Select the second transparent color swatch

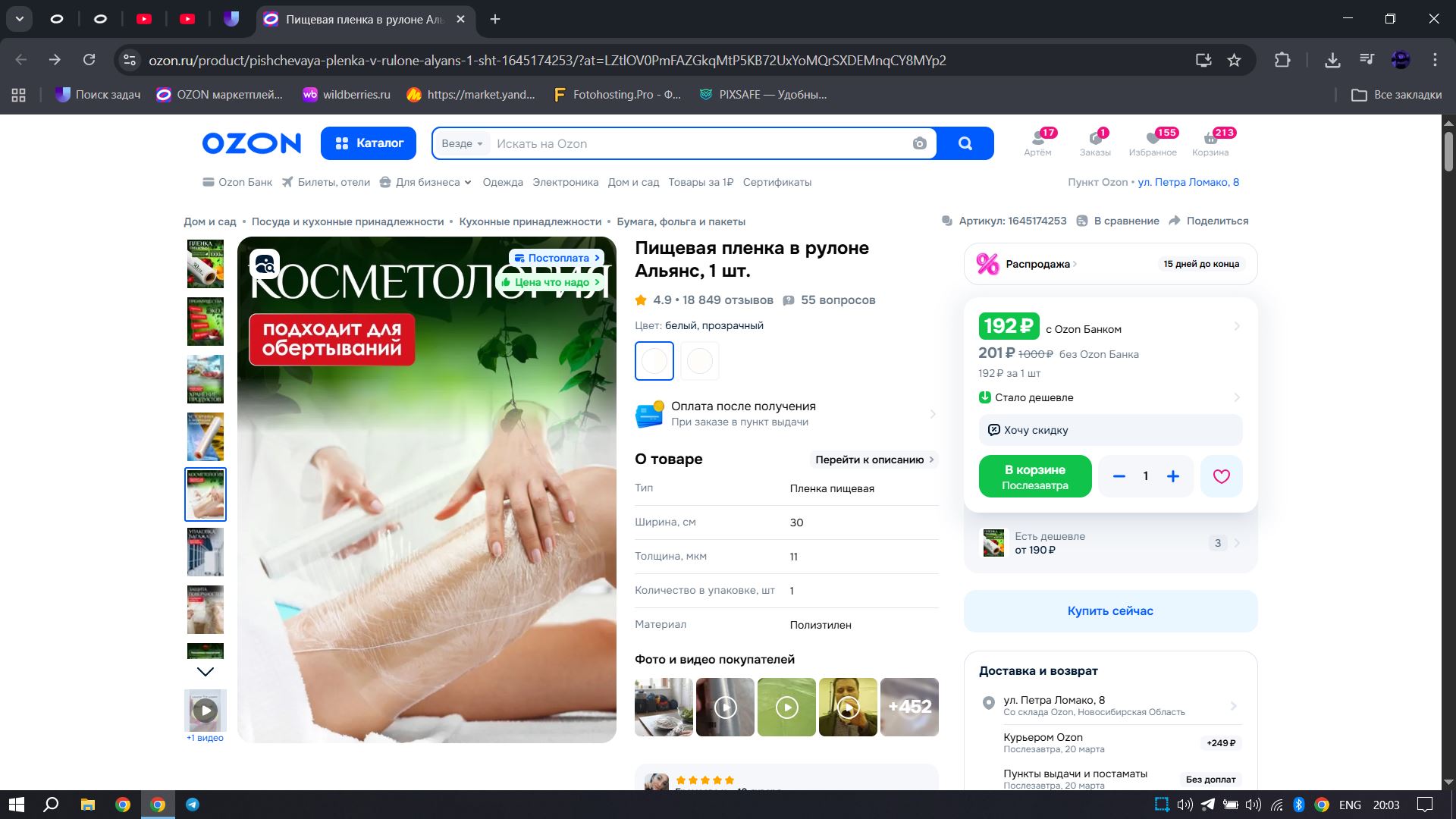[699, 361]
